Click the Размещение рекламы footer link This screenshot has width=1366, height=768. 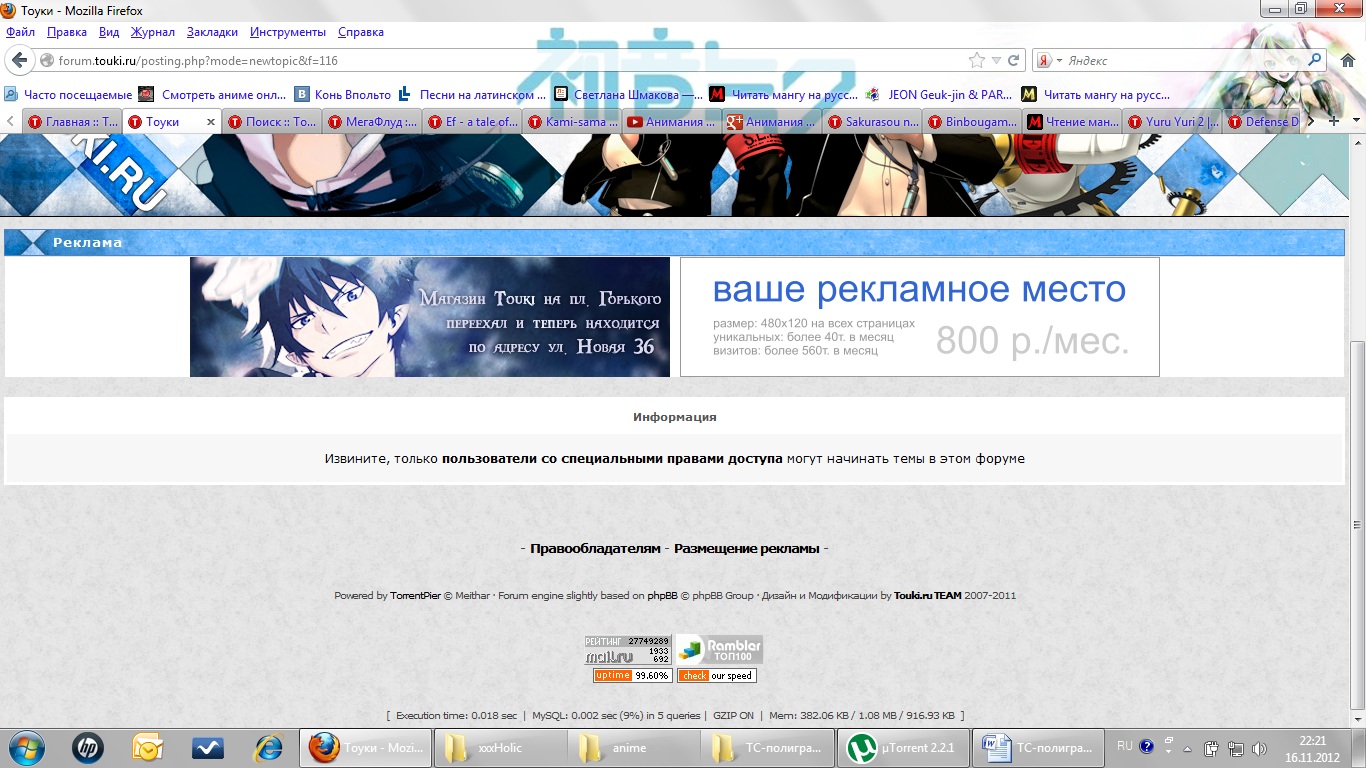point(746,548)
